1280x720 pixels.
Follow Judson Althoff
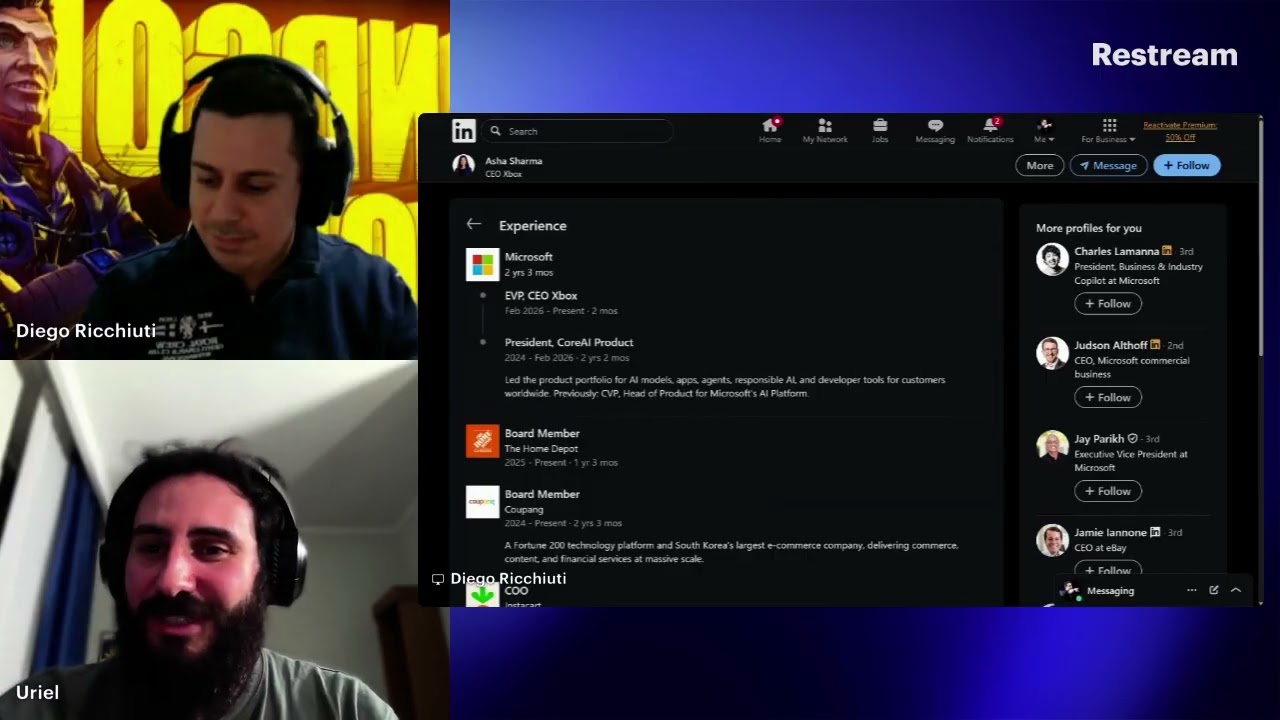(1108, 398)
